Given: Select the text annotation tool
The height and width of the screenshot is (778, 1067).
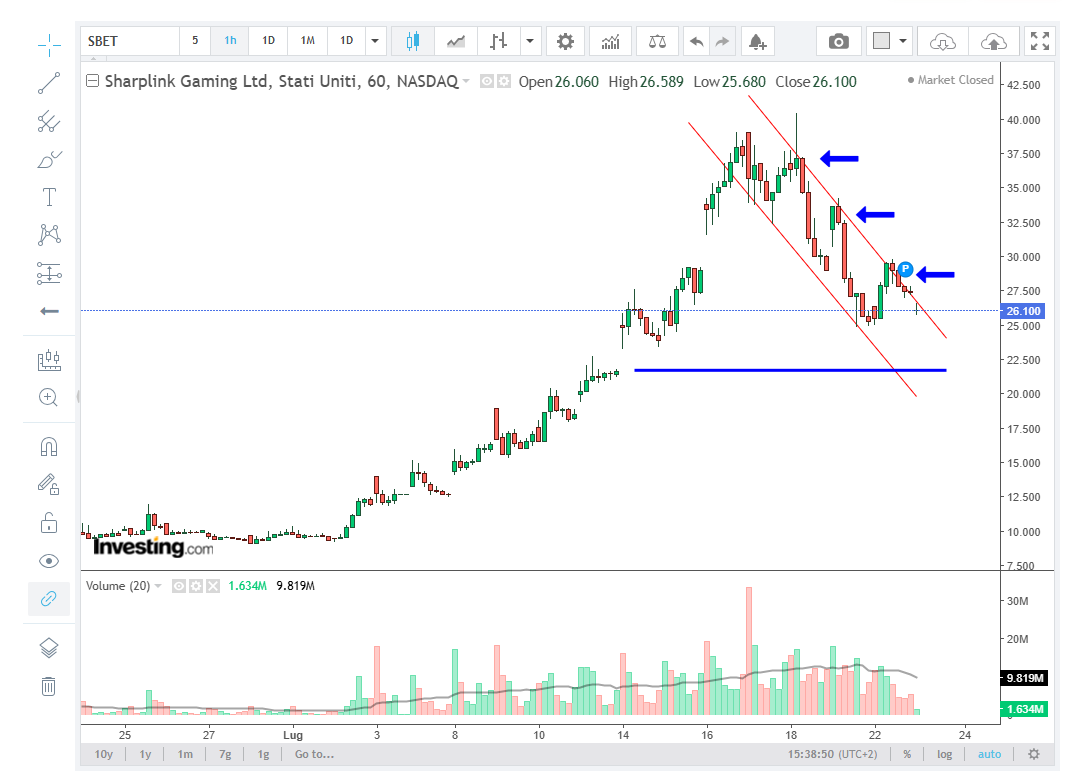Looking at the screenshot, I should [x=49, y=197].
